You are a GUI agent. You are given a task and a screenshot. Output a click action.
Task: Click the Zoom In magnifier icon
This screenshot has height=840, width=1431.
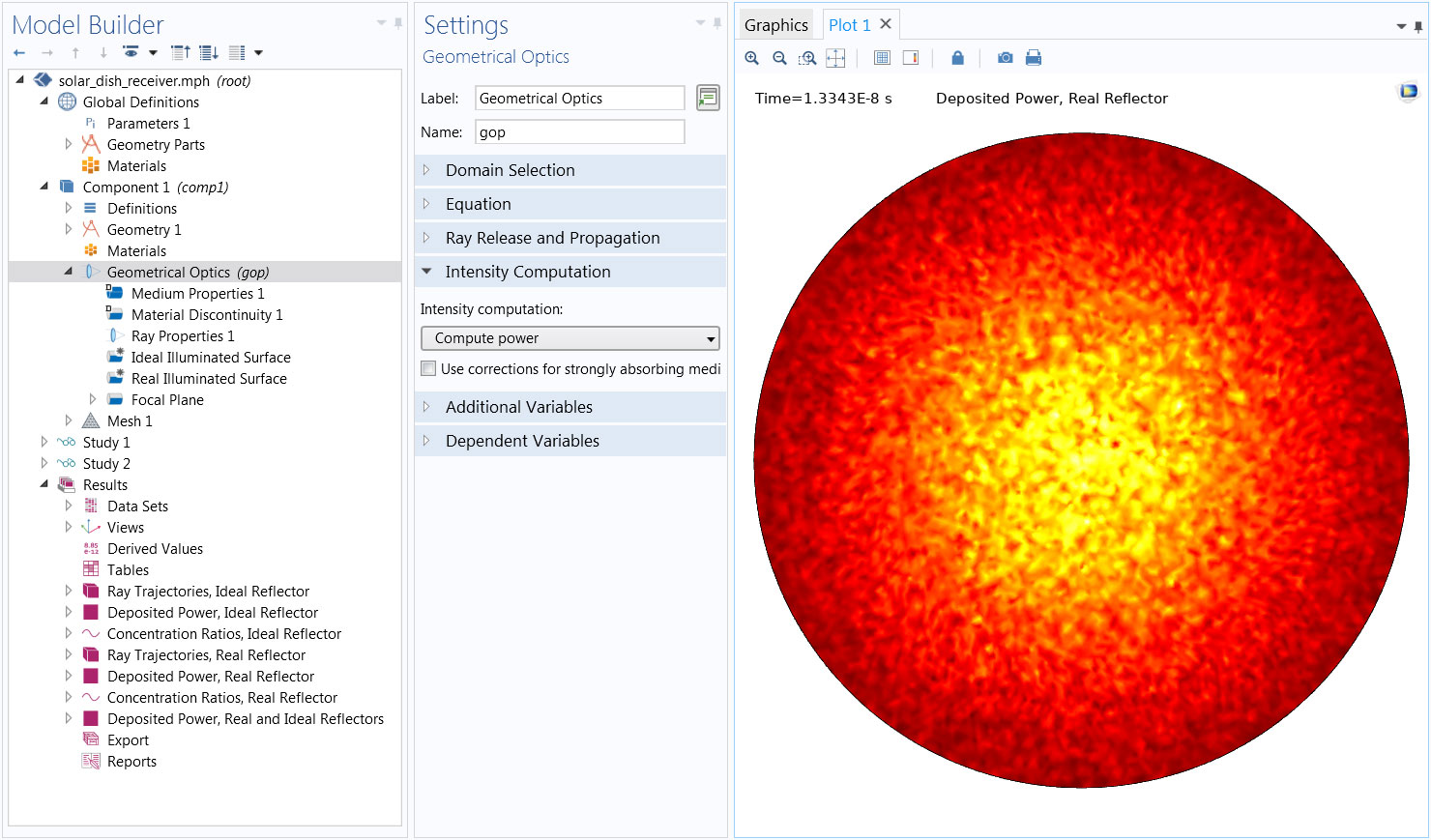point(751,58)
